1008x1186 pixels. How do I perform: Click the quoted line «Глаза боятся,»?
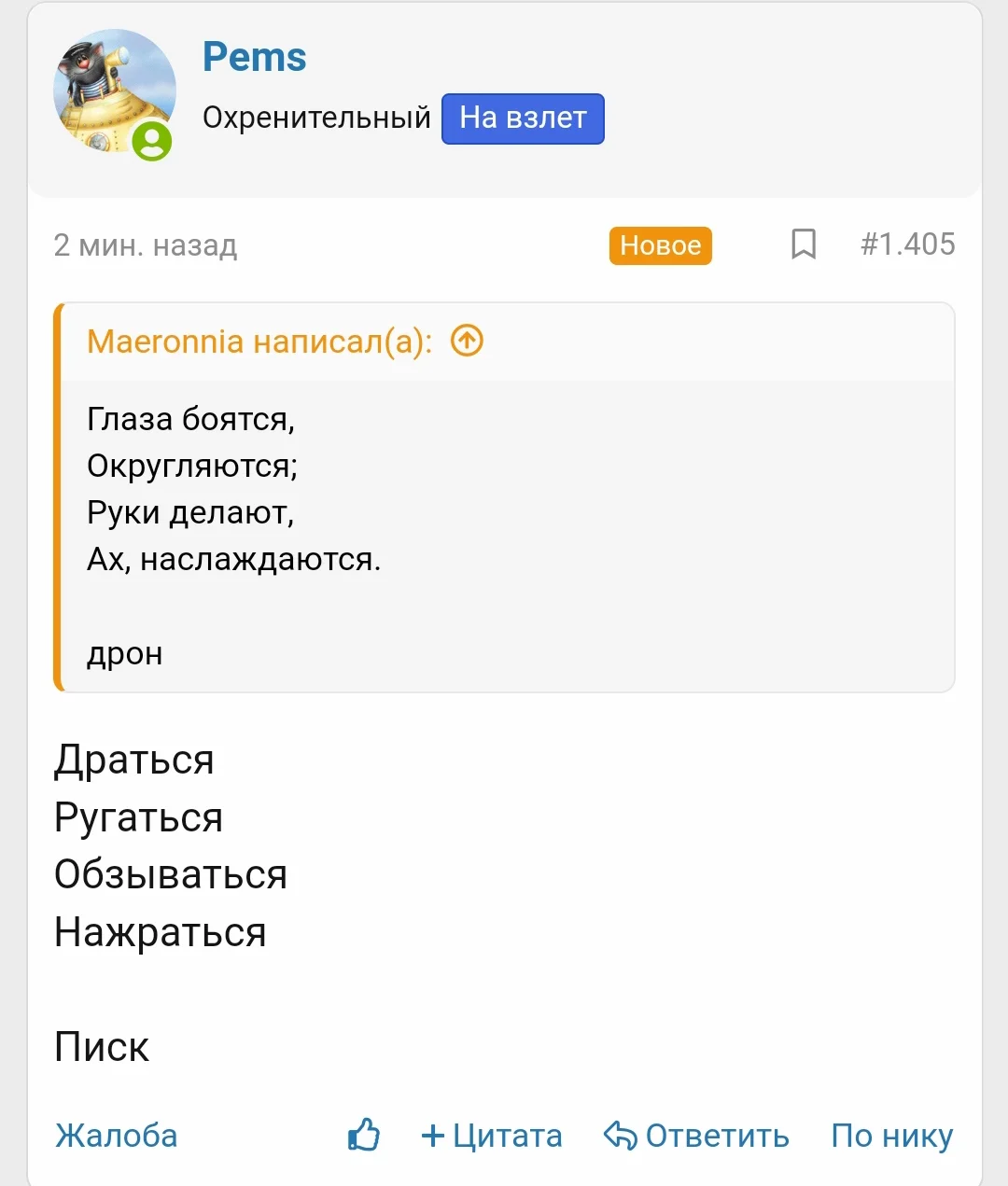click(190, 419)
